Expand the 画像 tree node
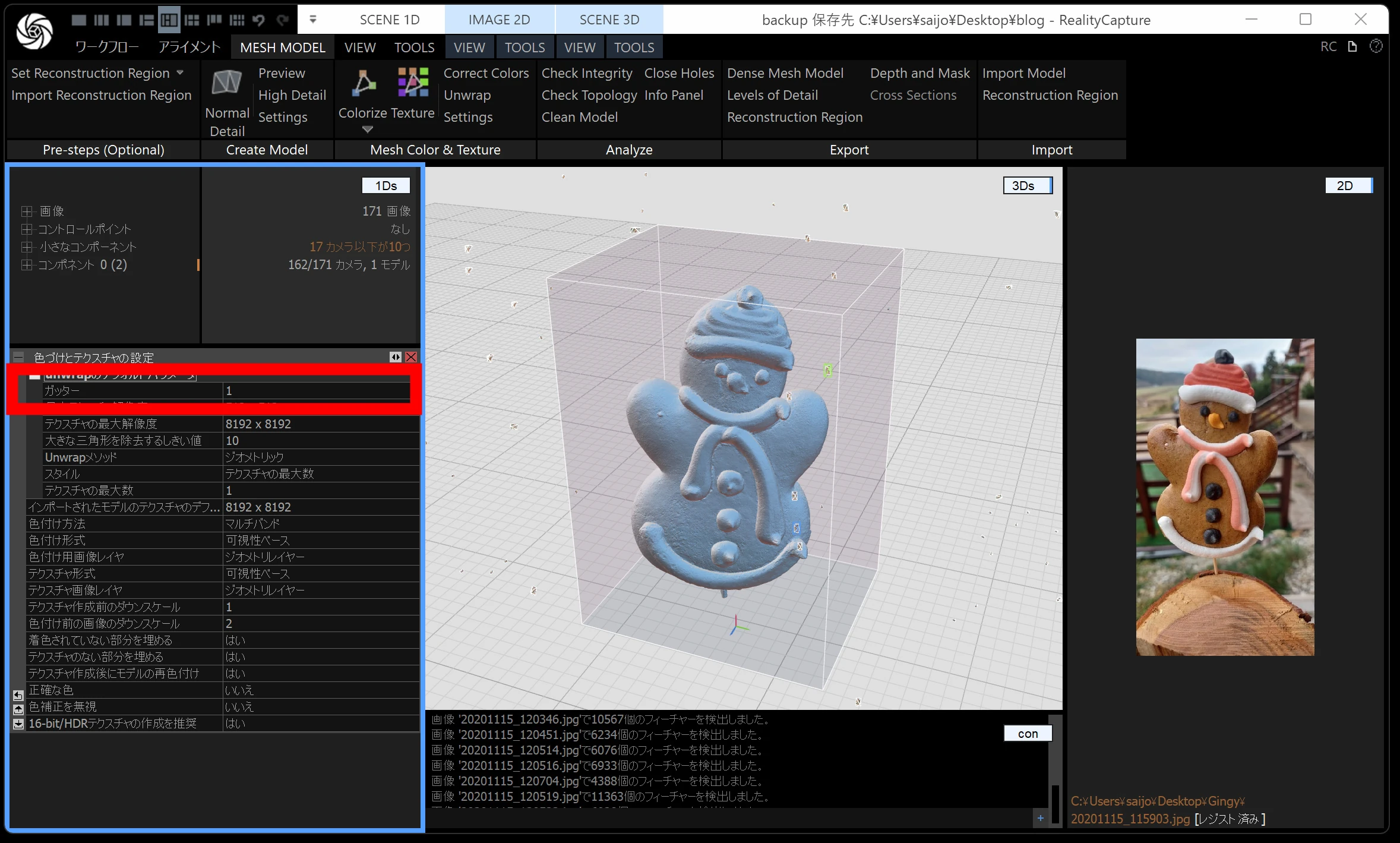 pos(26,211)
